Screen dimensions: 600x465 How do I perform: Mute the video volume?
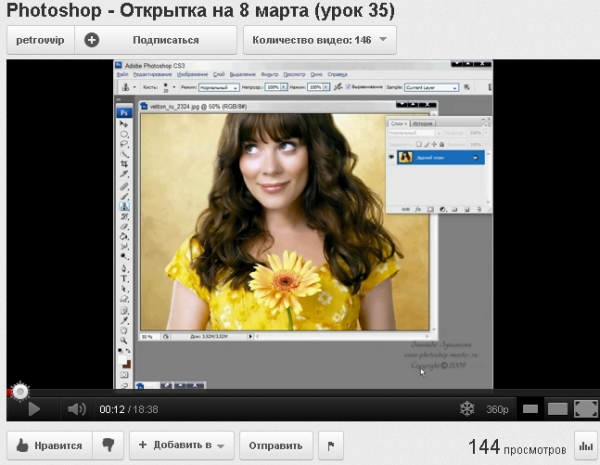point(77,409)
